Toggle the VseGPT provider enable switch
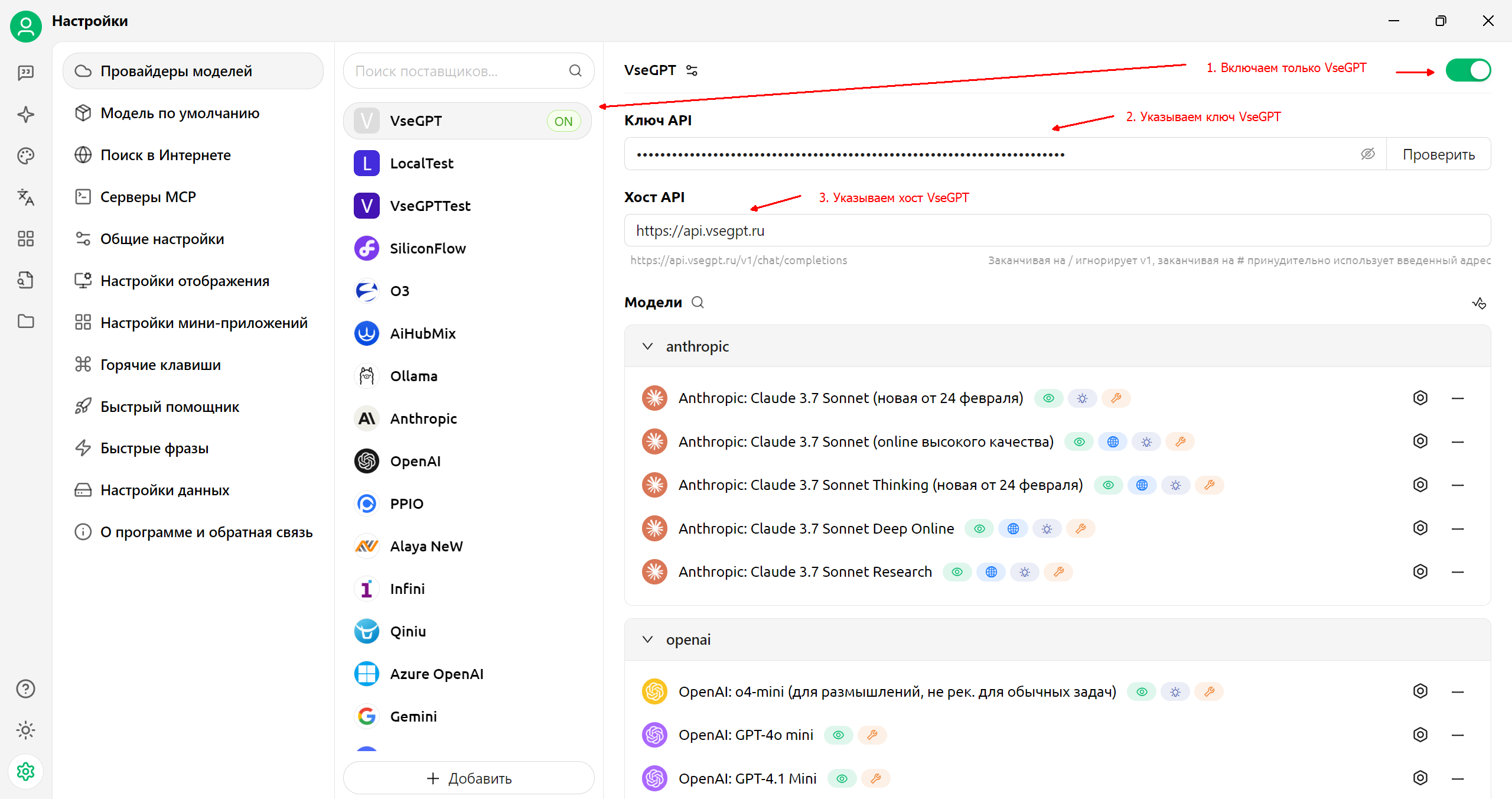Screen dimensions: 1512x799 click(1468, 70)
